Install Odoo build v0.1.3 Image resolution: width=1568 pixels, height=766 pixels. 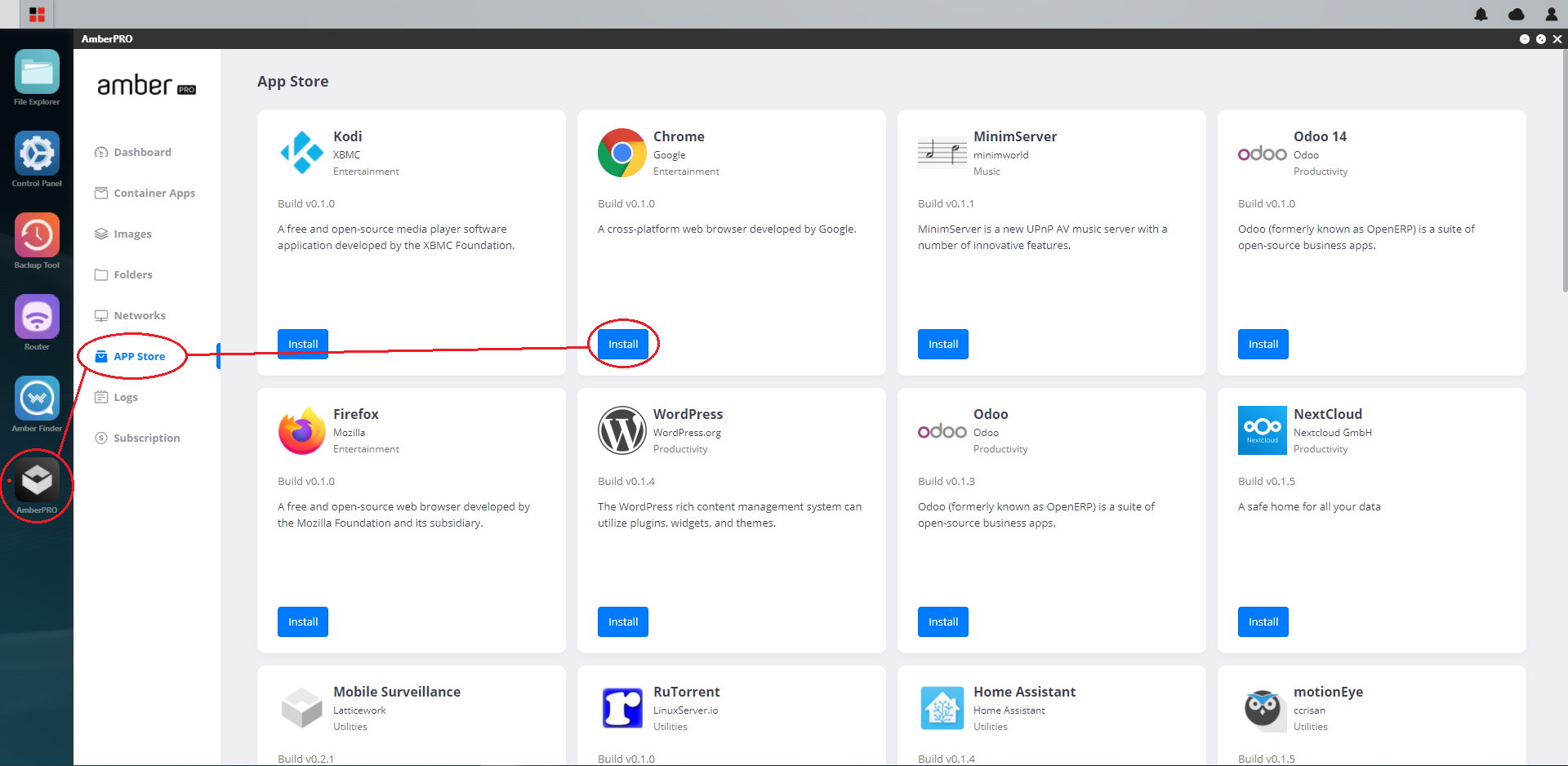click(x=943, y=621)
